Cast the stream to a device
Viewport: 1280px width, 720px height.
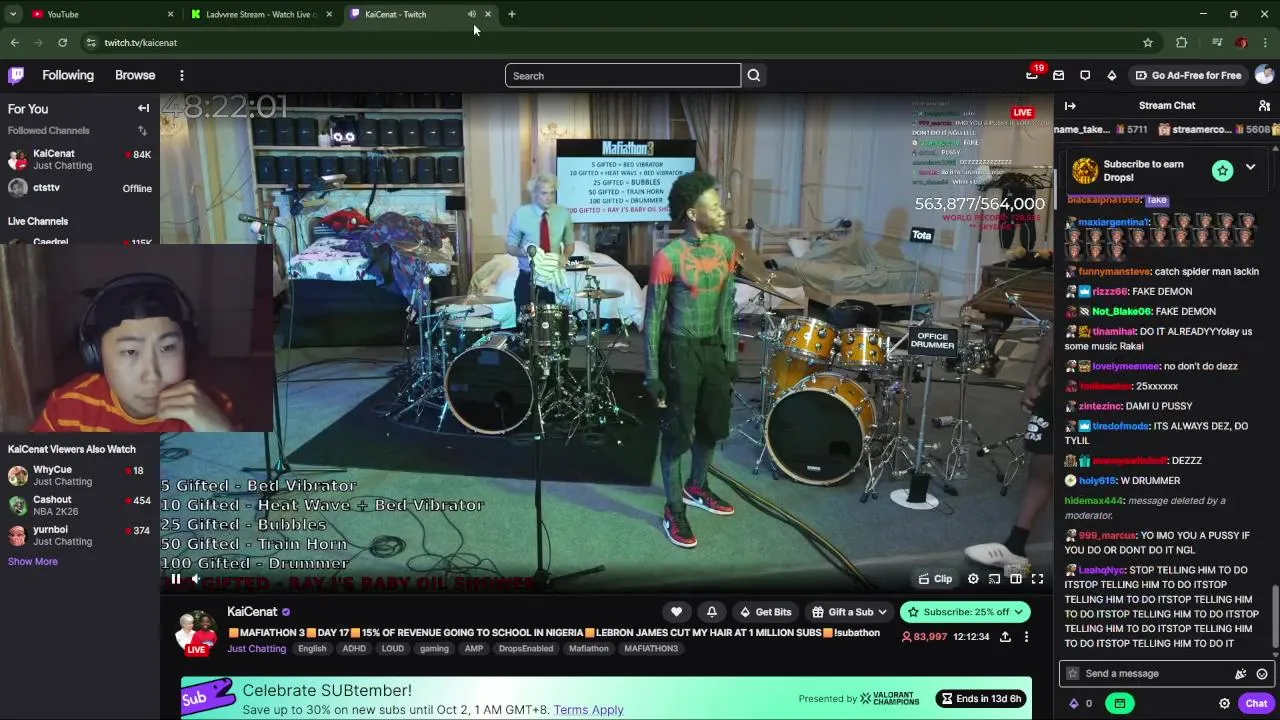point(994,578)
